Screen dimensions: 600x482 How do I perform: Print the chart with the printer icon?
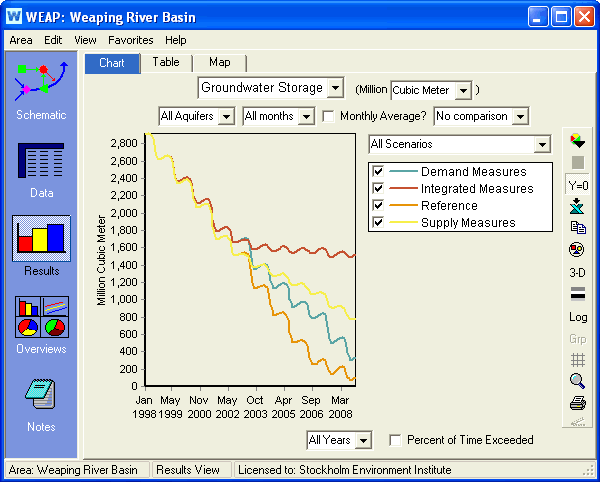pos(577,403)
